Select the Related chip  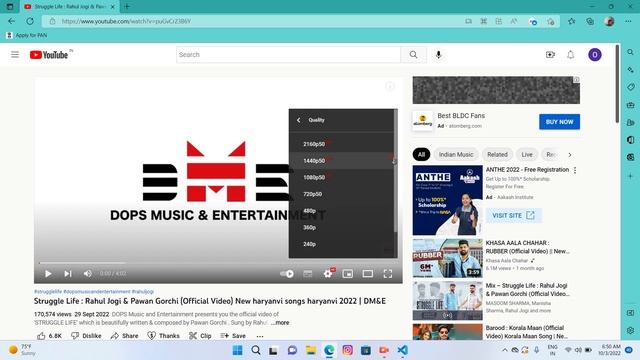coord(497,155)
